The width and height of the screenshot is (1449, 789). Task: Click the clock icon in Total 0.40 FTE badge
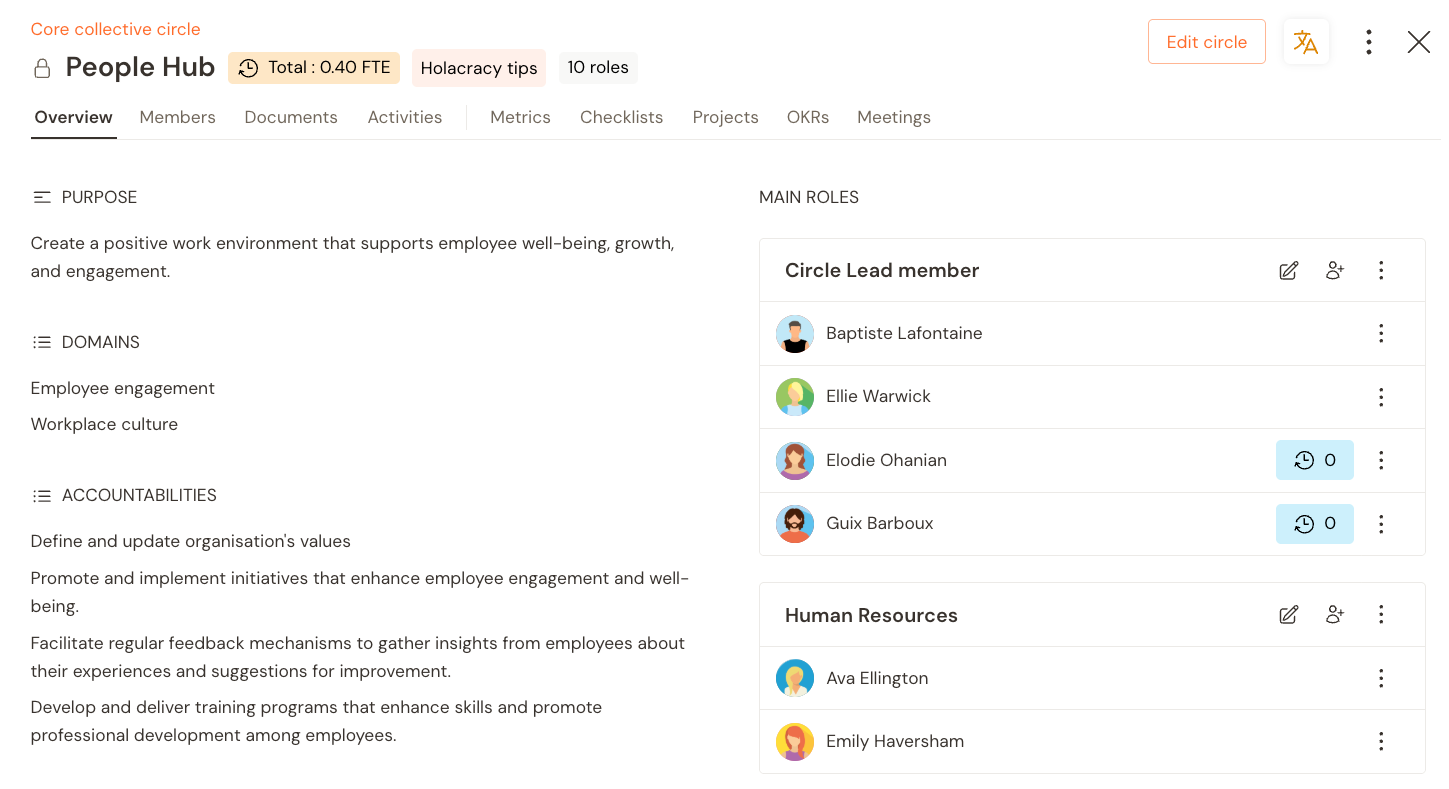click(x=248, y=67)
